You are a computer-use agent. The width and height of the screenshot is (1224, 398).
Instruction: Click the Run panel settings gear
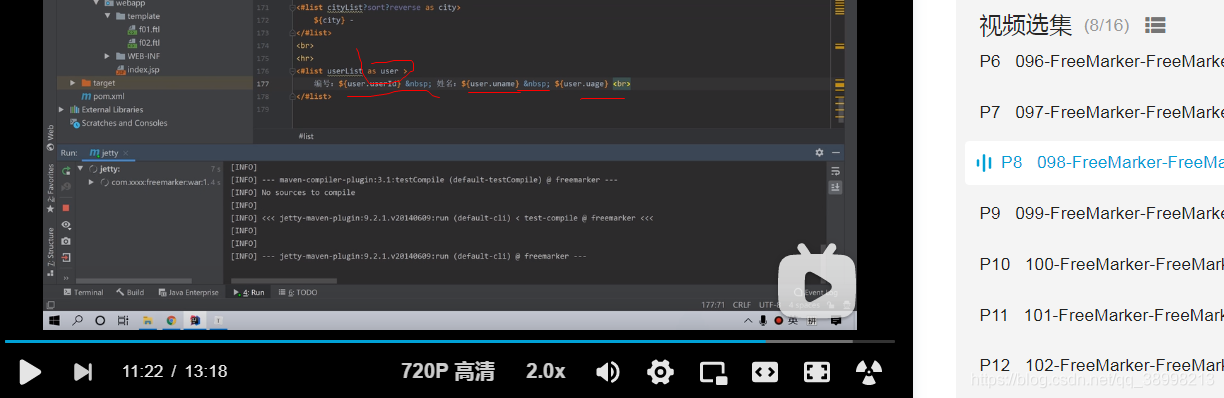click(819, 153)
